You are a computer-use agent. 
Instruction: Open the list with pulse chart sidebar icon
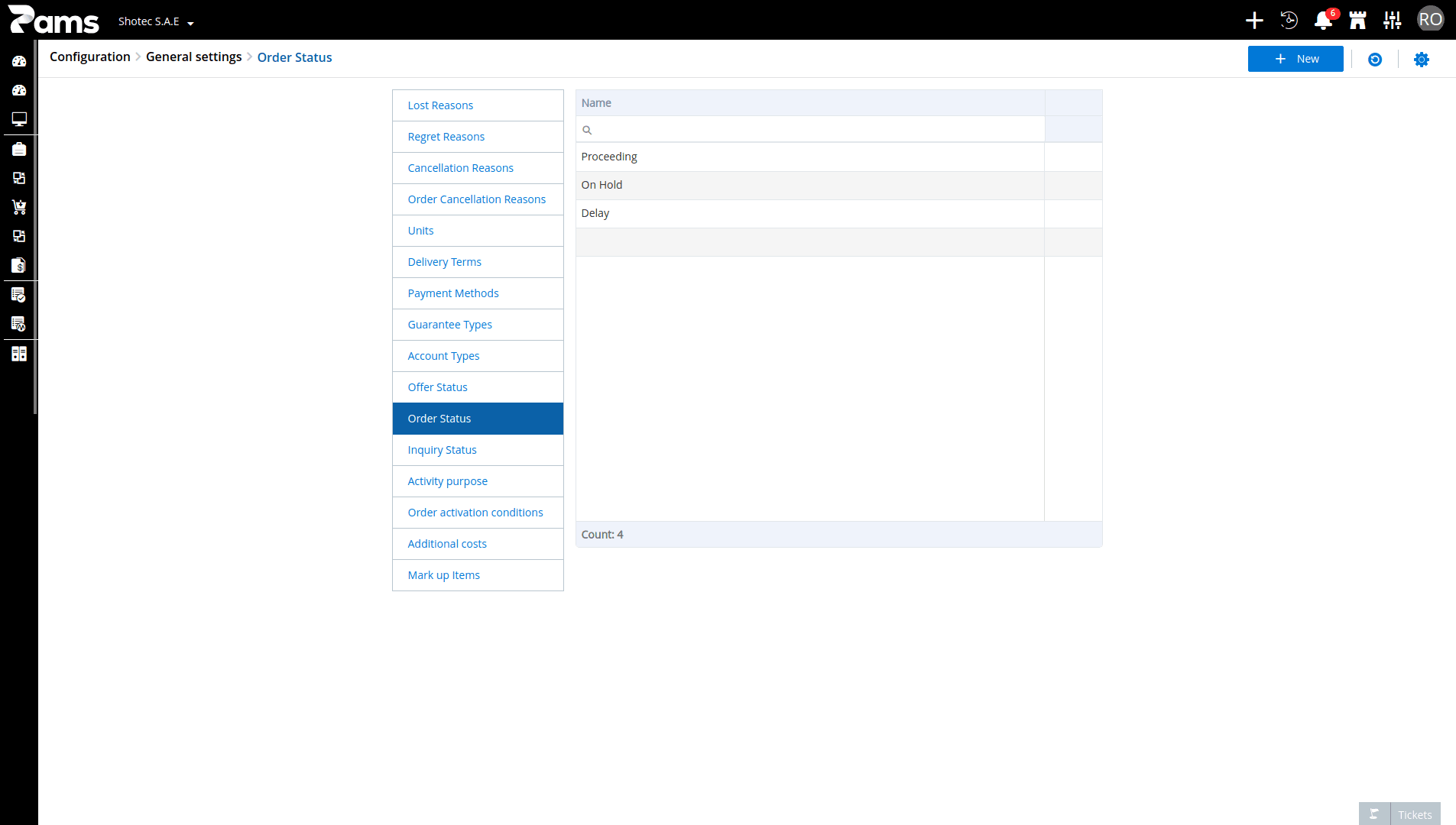19,324
